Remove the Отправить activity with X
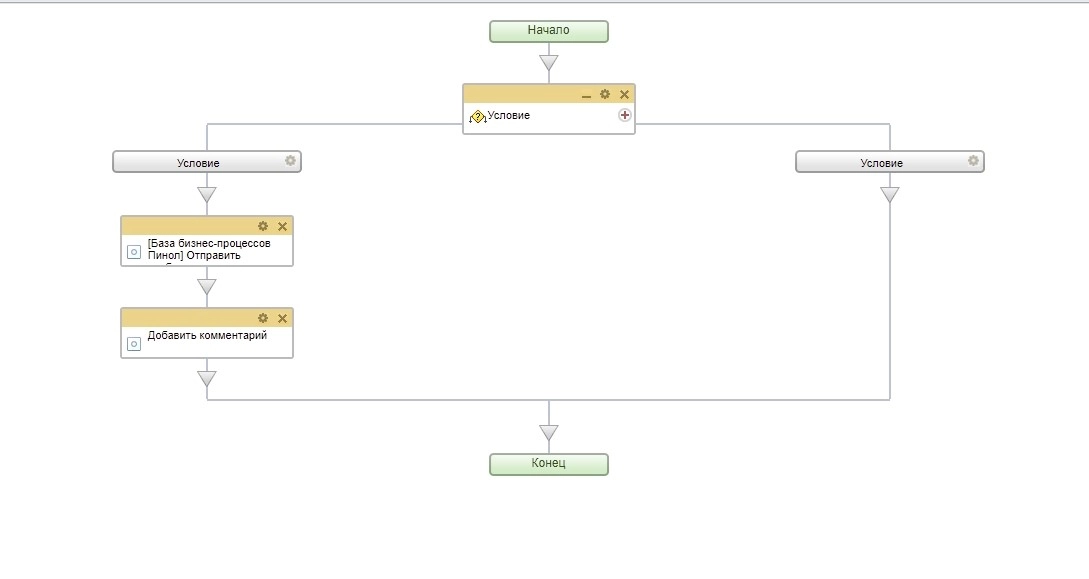Image resolution: width=1089 pixels, height=579 pixels. [282, 227]
